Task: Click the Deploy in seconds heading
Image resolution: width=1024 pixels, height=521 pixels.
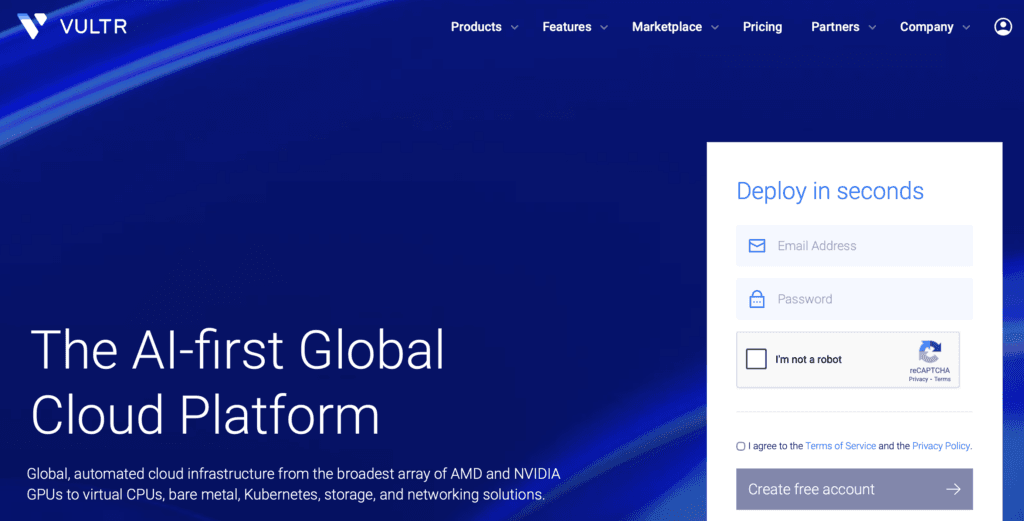Action: pyautogui.click(x=830, y=191)
